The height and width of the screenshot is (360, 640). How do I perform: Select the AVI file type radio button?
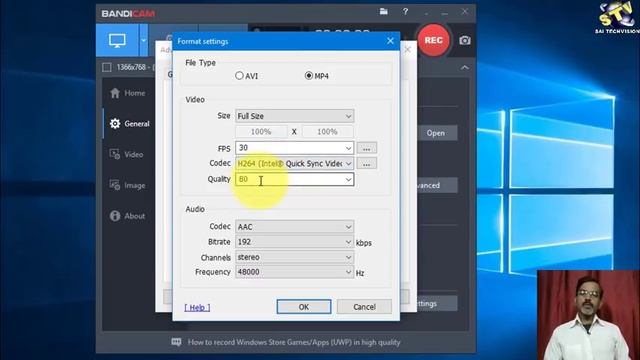(x=240, y=76)
